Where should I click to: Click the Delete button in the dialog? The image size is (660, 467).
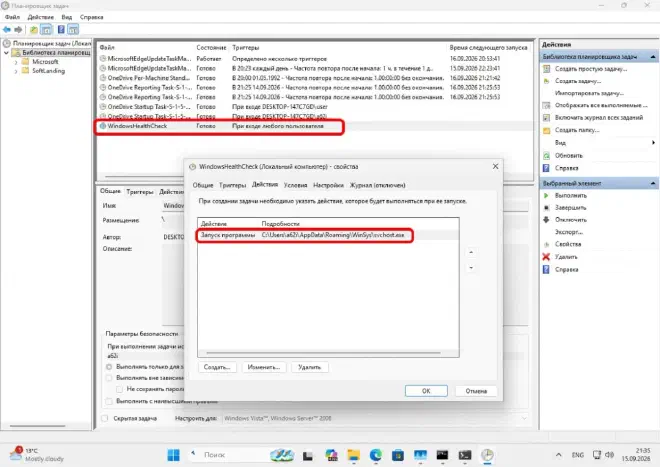[x=309, y=367]
